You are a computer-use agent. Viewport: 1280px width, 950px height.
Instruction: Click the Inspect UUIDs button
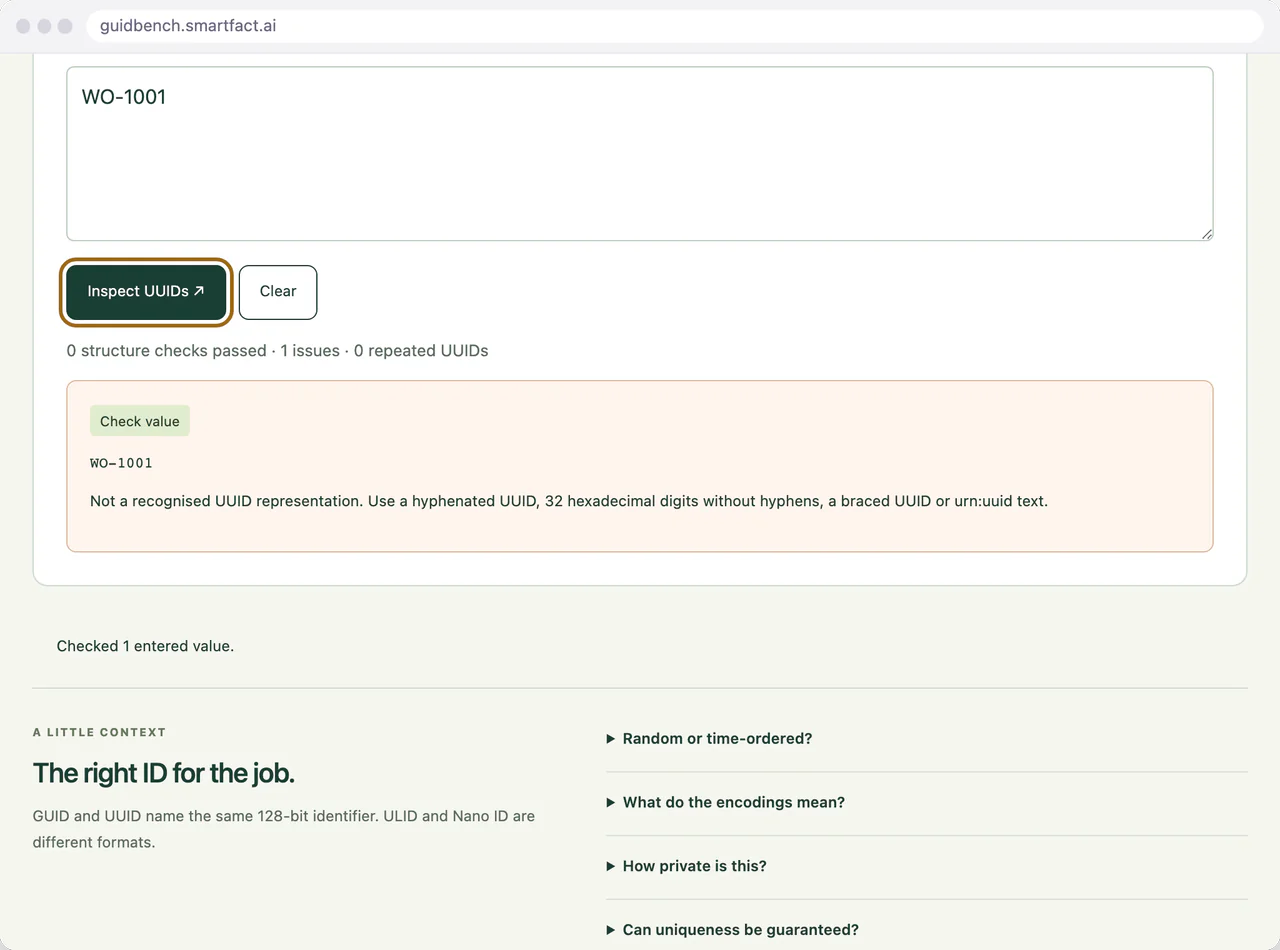pyautogui.click(x=146, y=292)
